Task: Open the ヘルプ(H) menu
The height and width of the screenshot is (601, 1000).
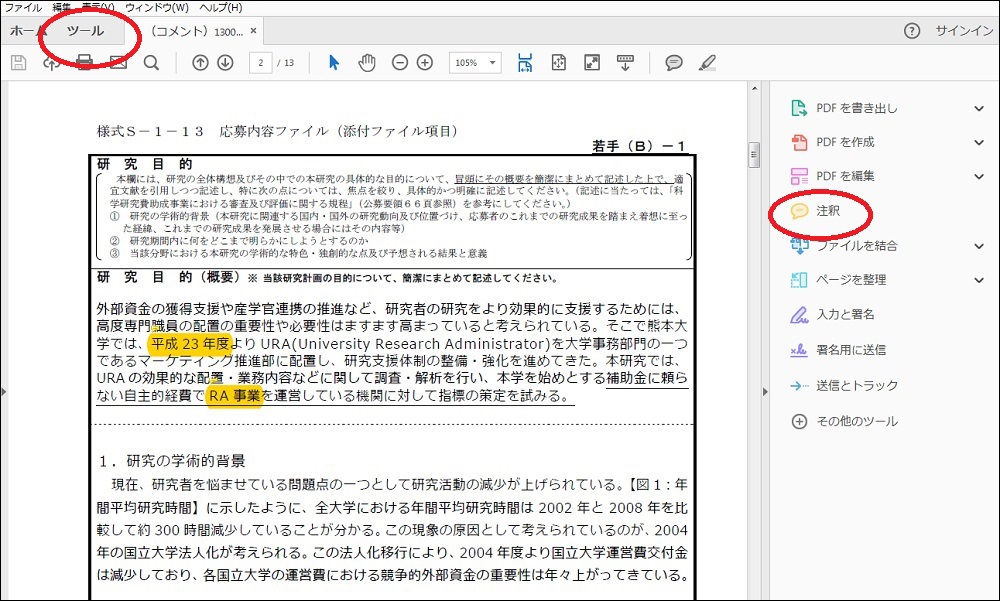Action: pyautogui.click(x=221, y=8)
